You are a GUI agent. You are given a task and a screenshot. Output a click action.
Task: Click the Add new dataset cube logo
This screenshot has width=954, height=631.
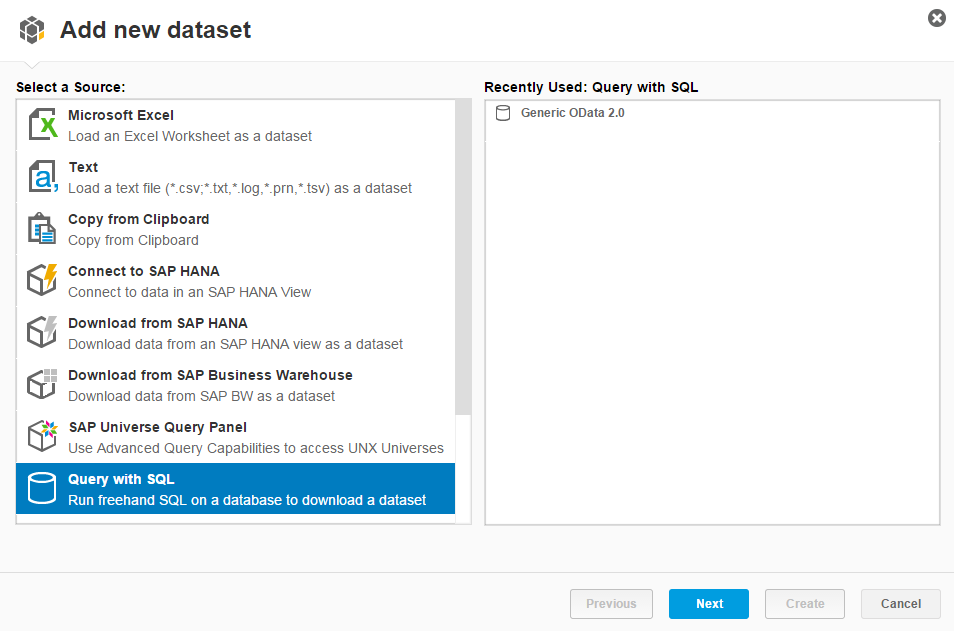coord(32,30)
